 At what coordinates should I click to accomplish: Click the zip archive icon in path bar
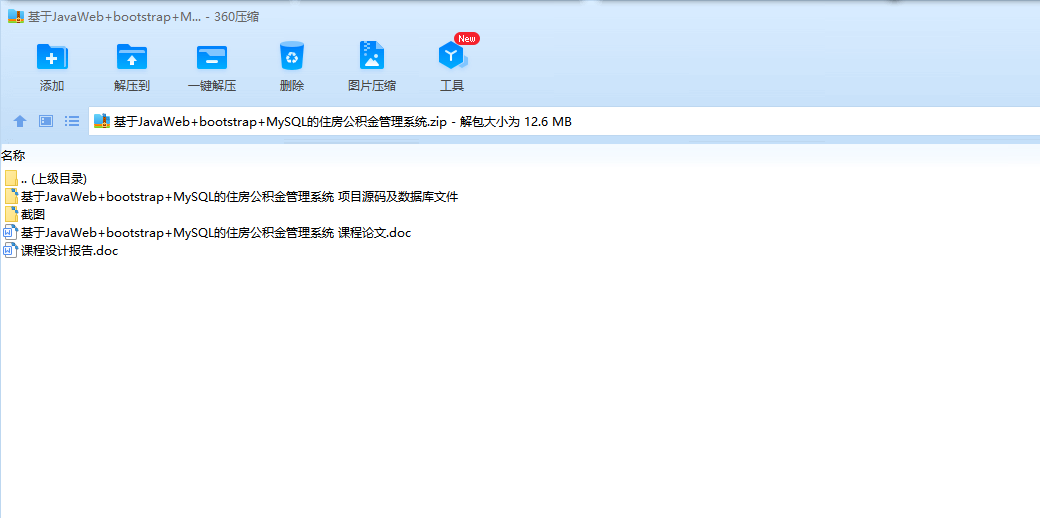(x=101, y=121)
